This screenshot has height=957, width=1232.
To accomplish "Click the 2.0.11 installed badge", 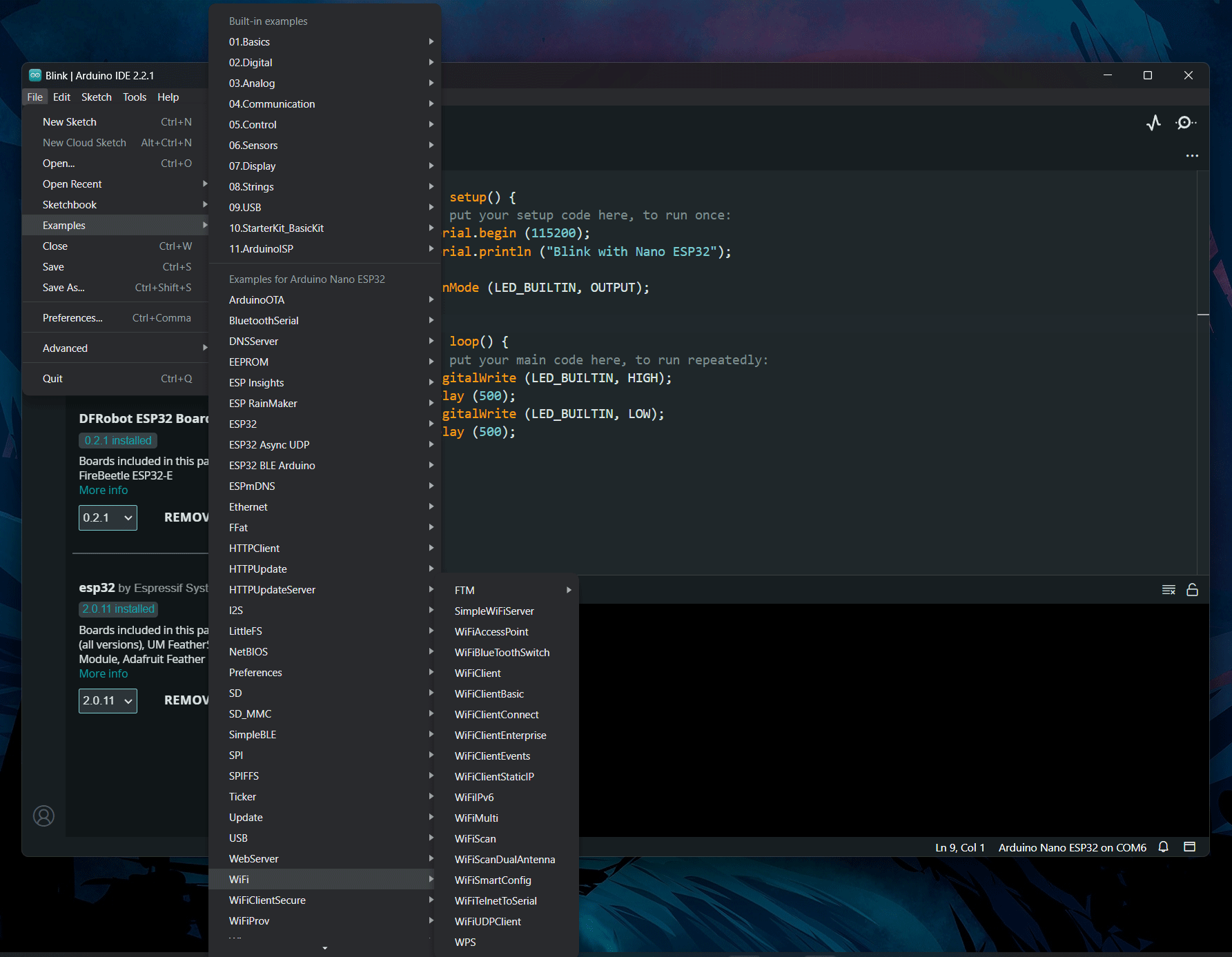I will 119,609.
